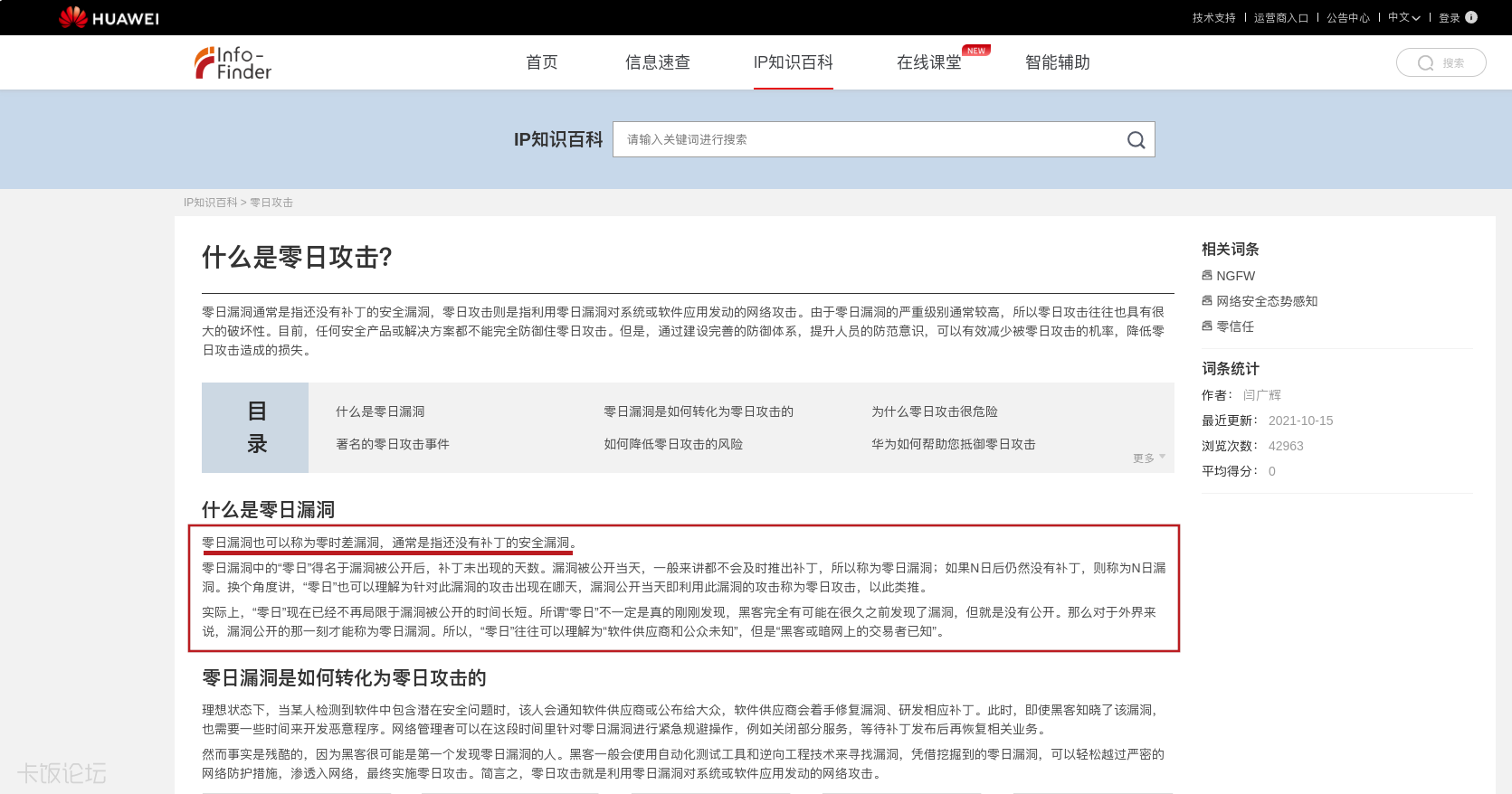Click the icon beside 零信任

[1207, 326]
